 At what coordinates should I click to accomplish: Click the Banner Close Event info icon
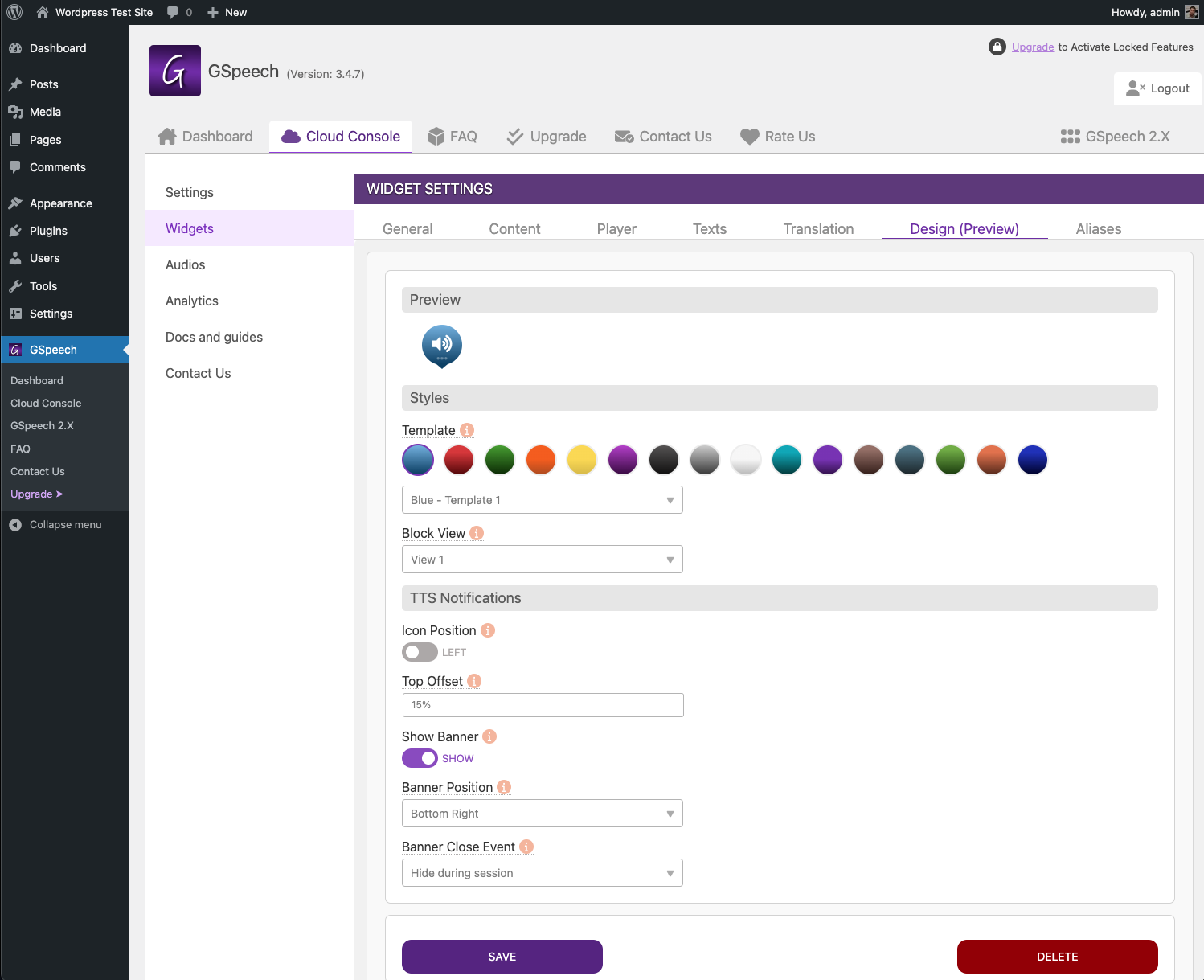[x=526, y=847]
